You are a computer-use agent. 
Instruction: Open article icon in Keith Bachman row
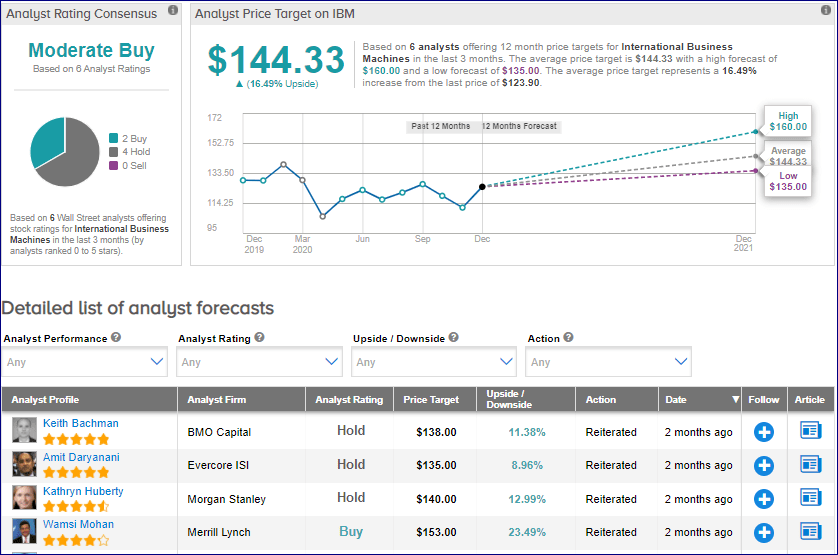point(810,432)
